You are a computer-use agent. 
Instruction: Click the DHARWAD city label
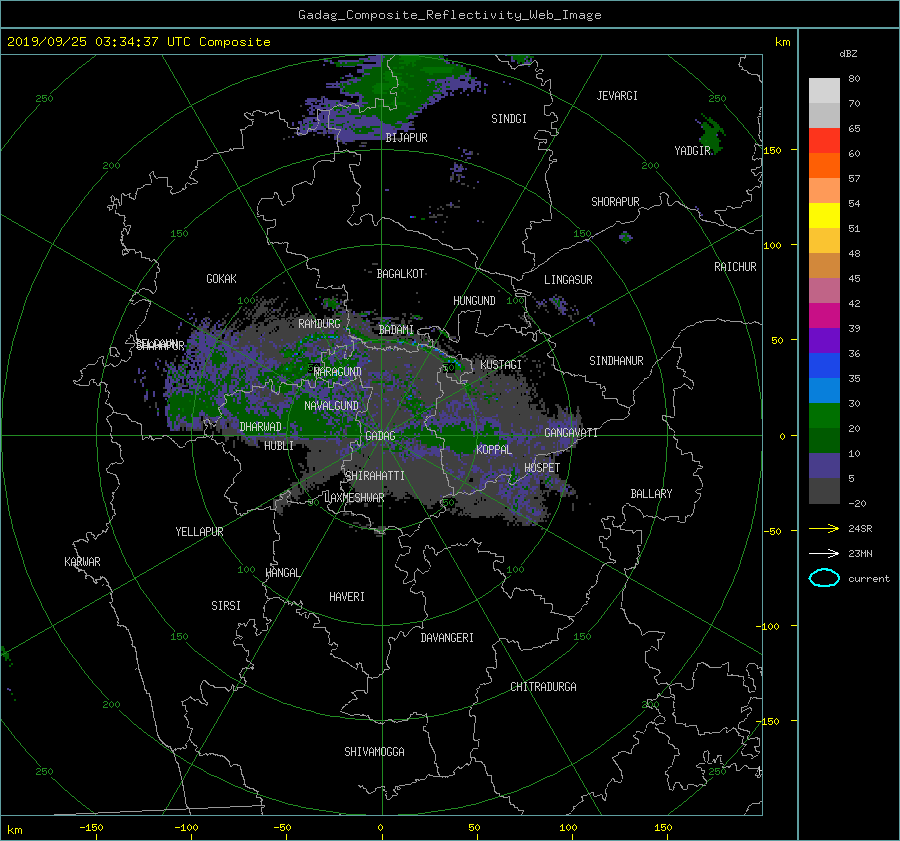[x=260, y=427]
